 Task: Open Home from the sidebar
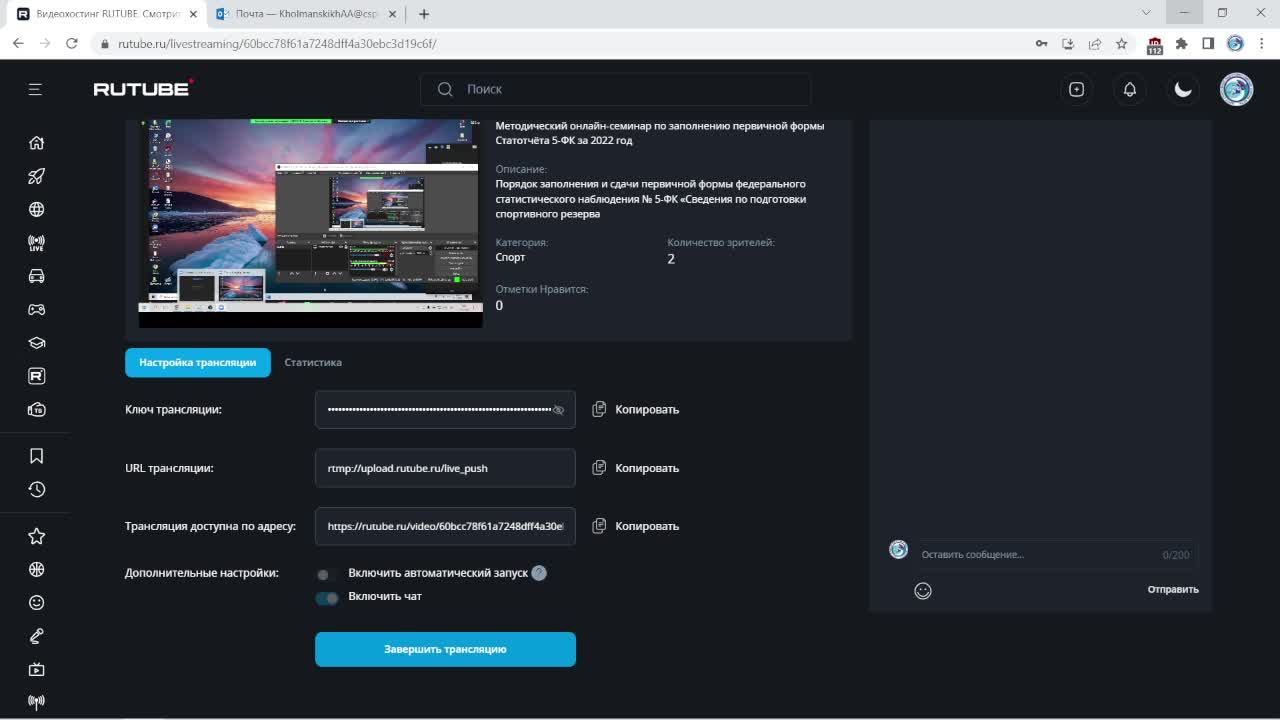[37, 143]
